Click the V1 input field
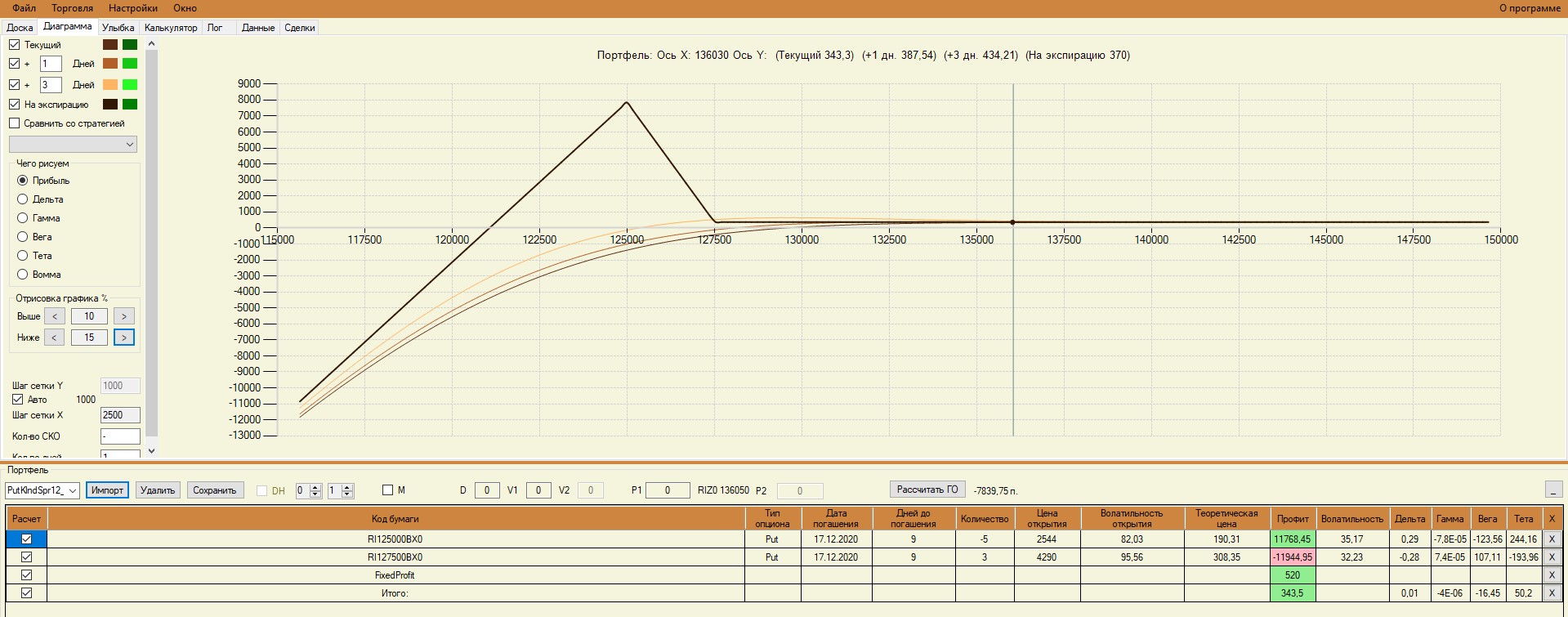 (x=538, y=490)
